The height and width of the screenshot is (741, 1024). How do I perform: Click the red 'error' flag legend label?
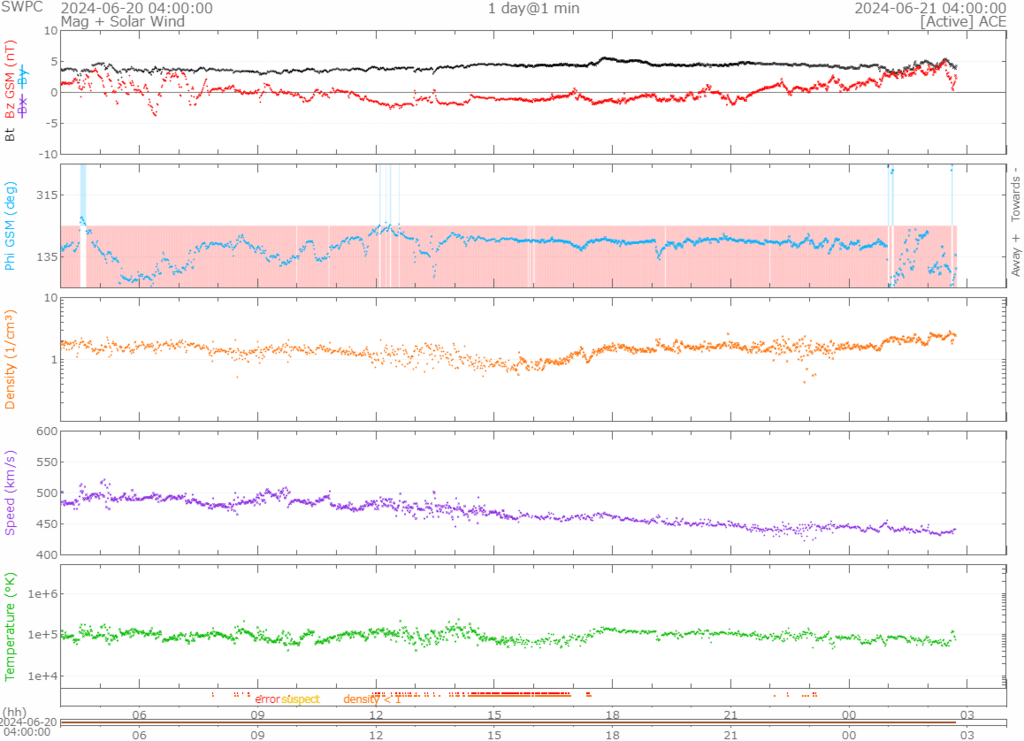pyautogui.click(x=267, y=699)
